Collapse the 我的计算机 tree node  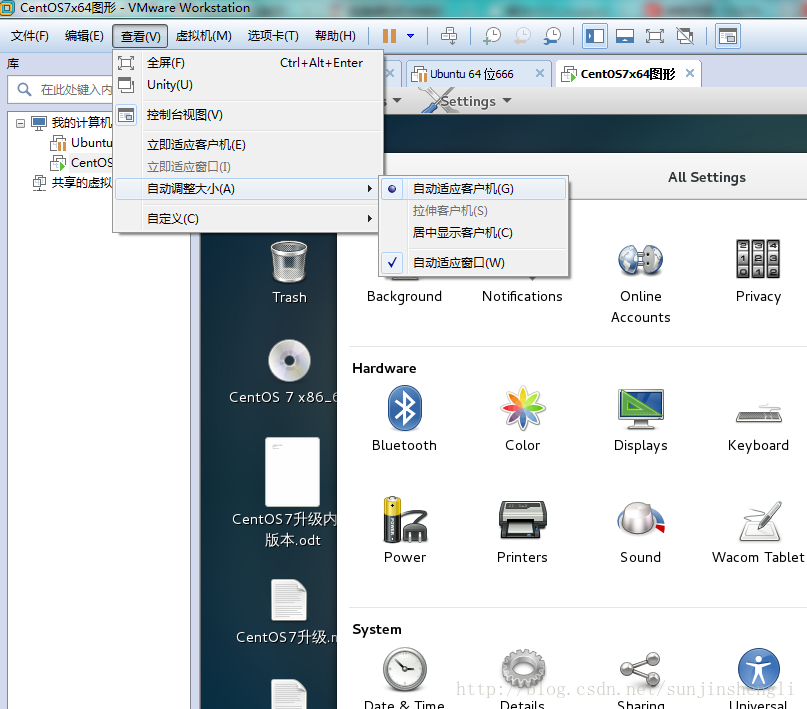[x=20, y=123]
